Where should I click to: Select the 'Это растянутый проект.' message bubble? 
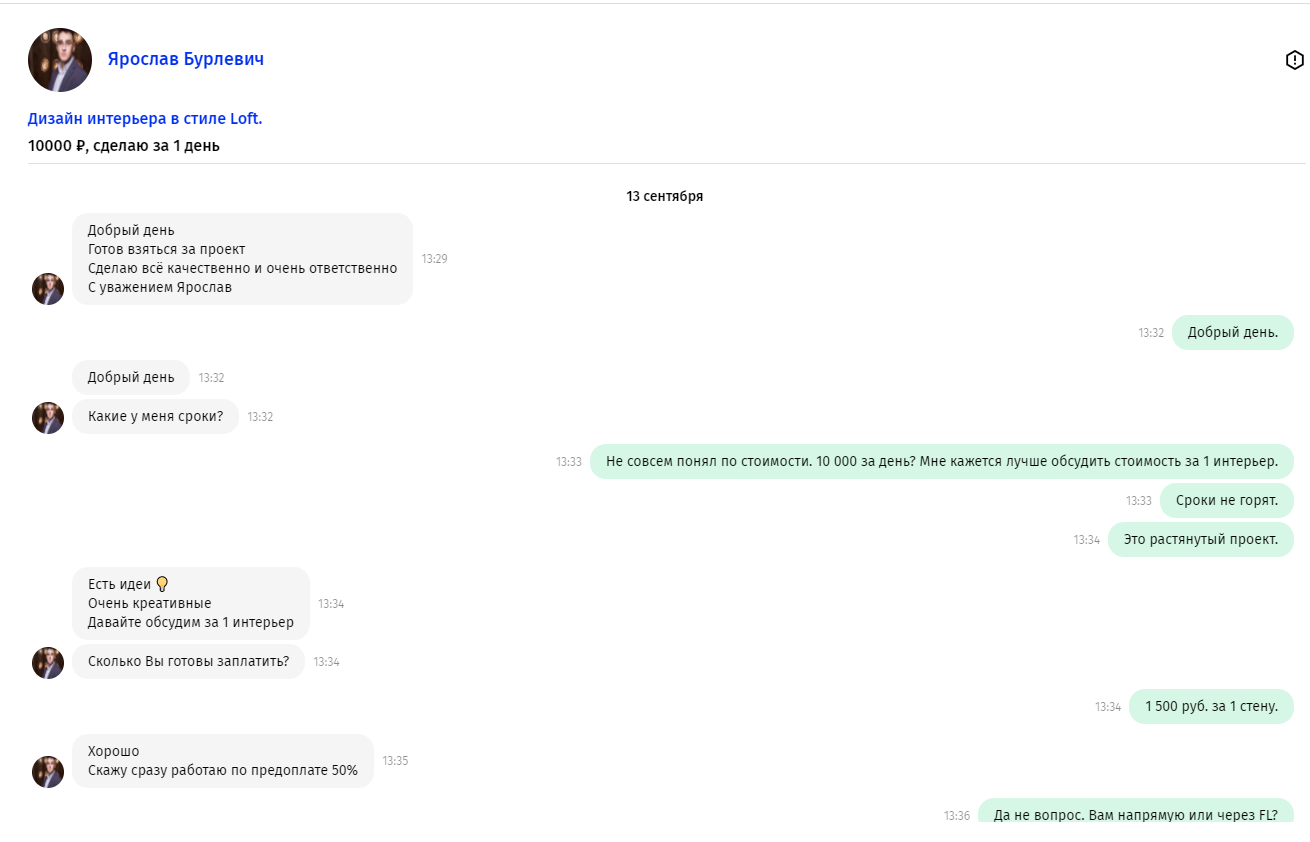click(1200, 540)
